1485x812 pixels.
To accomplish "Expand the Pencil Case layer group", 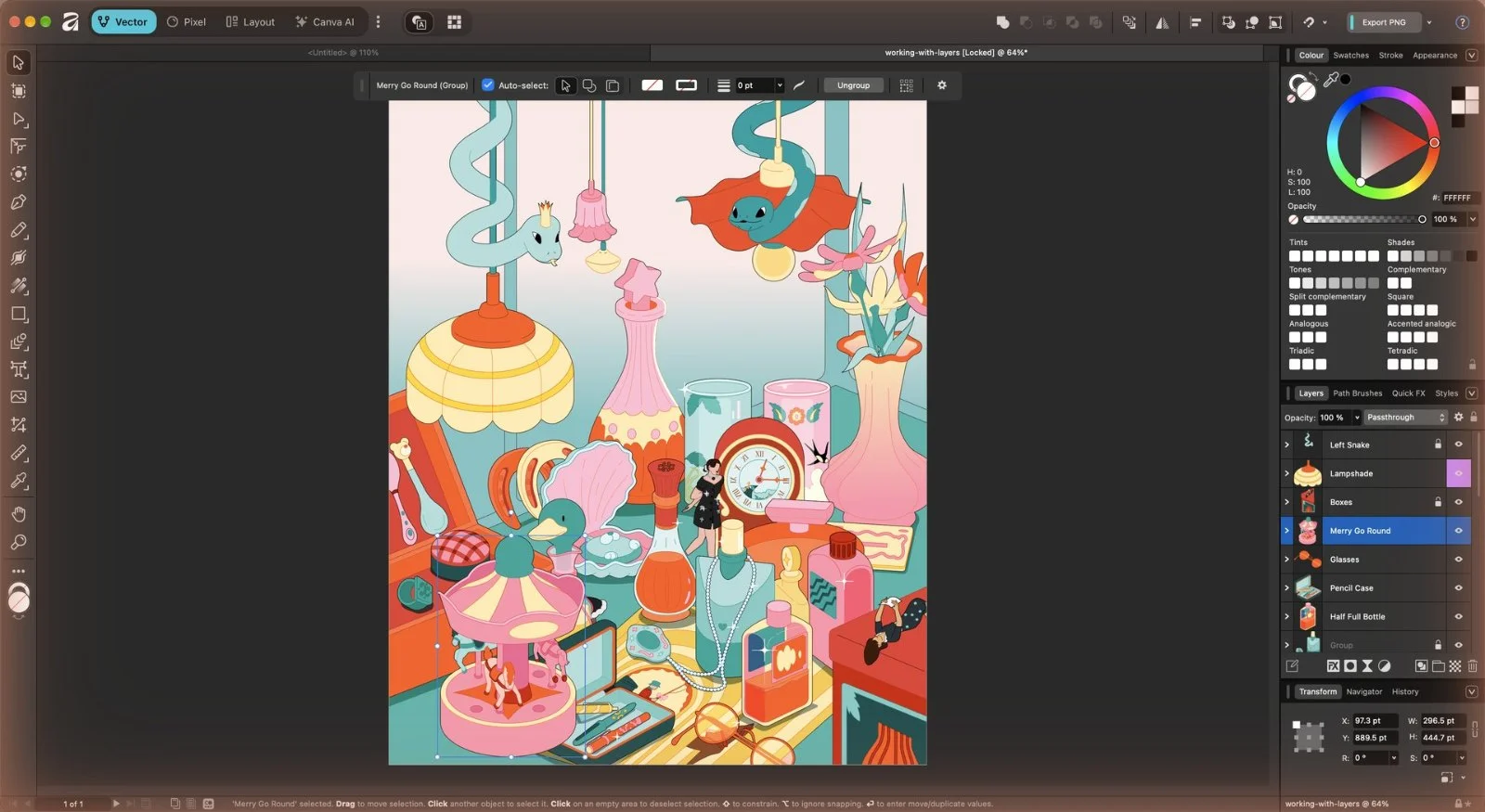I will tap(1286, 588).
